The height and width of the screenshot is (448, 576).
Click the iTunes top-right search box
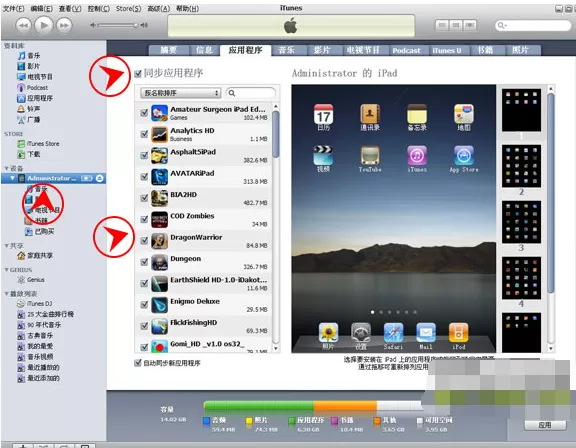(533, 25)
